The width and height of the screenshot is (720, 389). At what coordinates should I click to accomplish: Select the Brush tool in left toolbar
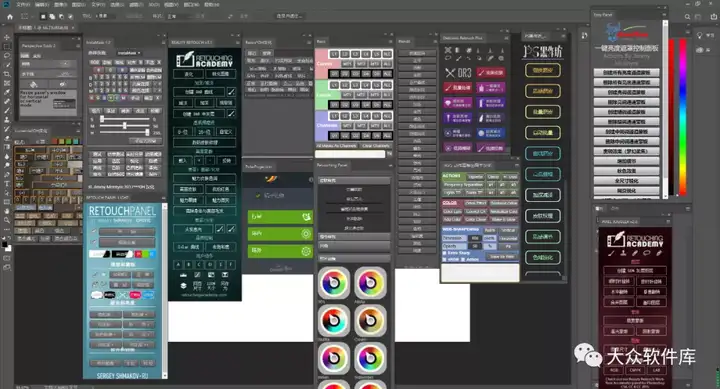pyautogui.click(x=6, y=111)
